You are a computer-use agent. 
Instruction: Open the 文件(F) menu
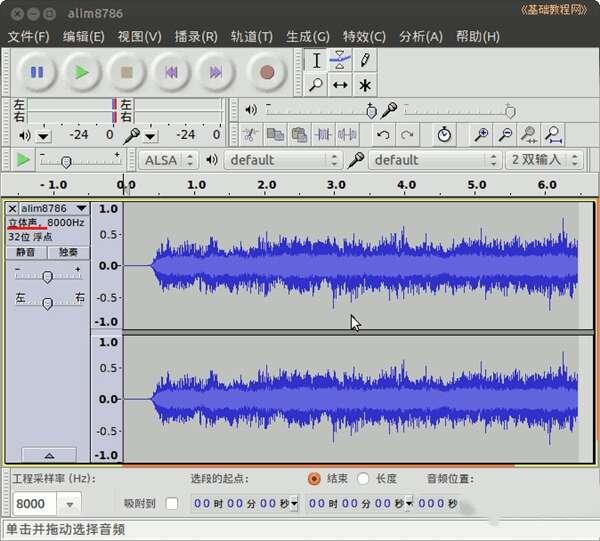tap(28, 36)
